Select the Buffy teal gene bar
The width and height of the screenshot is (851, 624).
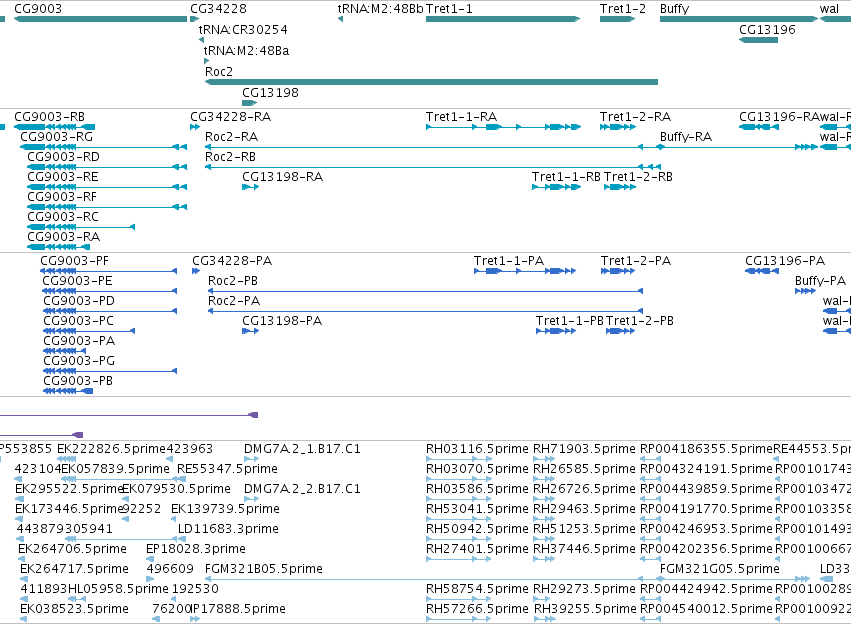[739, 19]
